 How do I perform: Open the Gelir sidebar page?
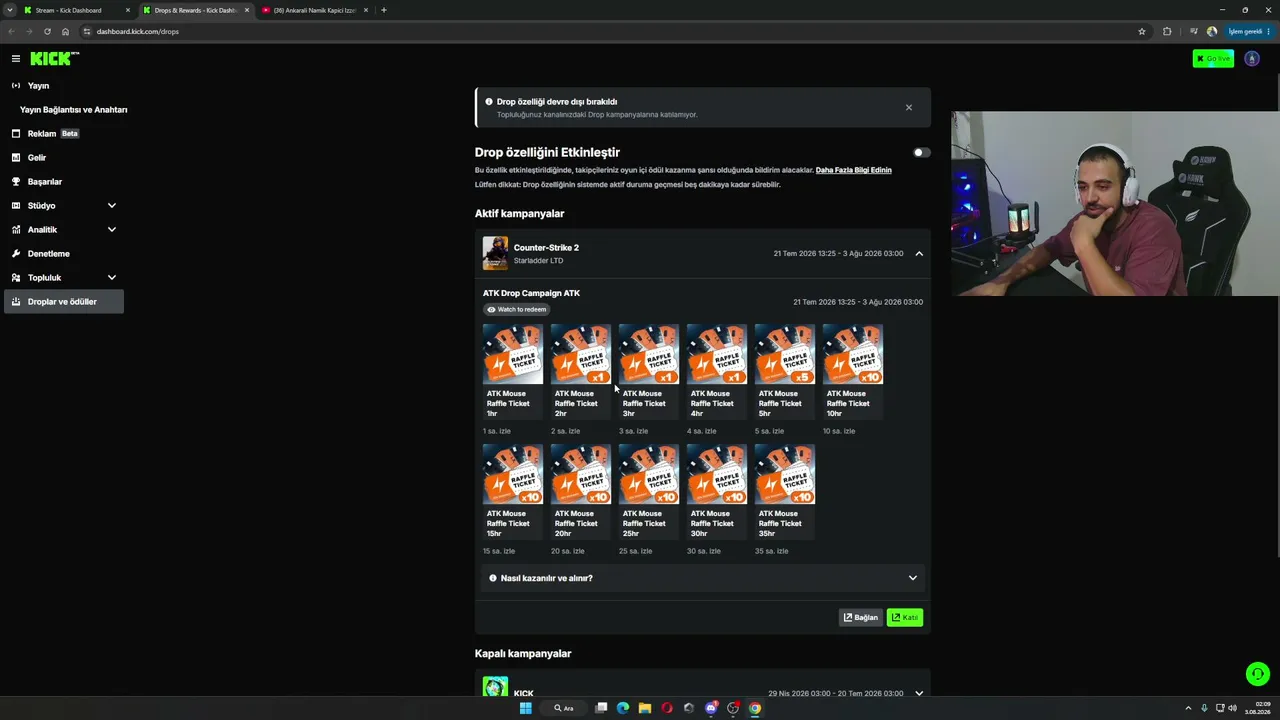coord(64,158)
